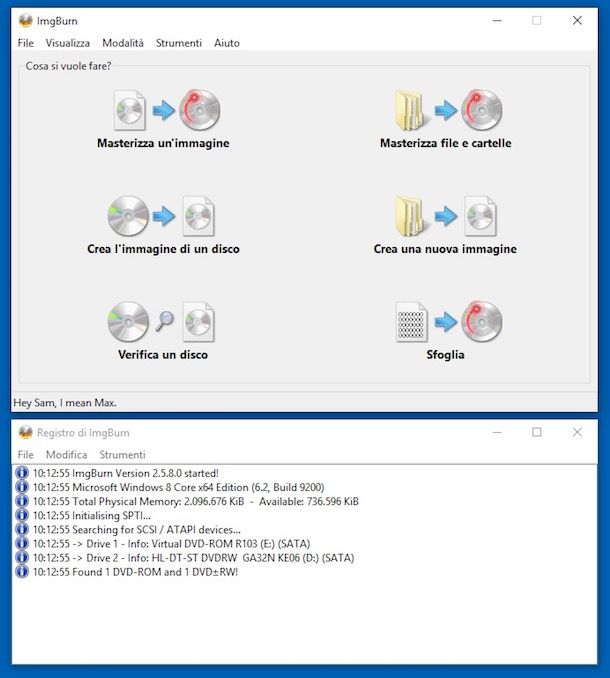Click info icon beside 'ImgBurn Version 2.5.8.0 started!'
Viewport: 610px width, 678px height.
22,473
